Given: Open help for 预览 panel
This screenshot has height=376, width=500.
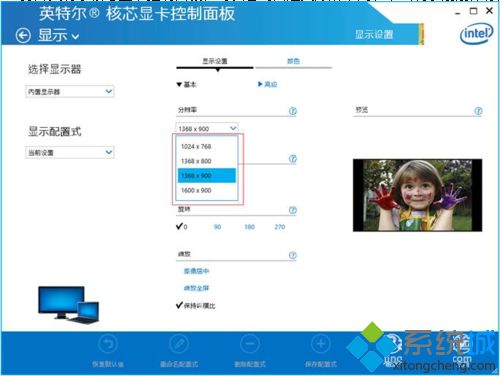Looking at the screenshot, I should (478, 111).
